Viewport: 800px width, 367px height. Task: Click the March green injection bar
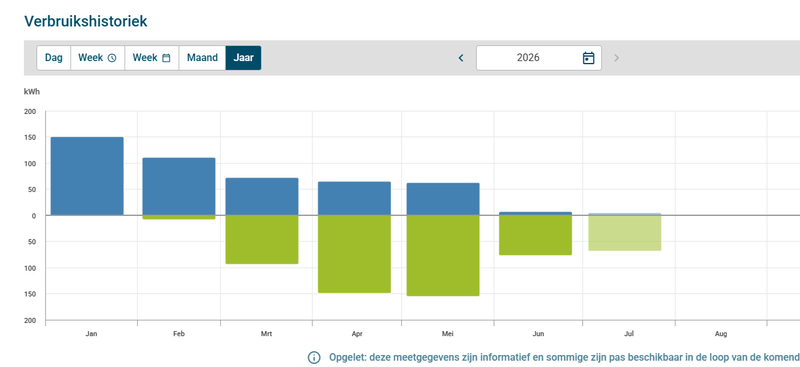pyautogui.click(x=262, y=239)
